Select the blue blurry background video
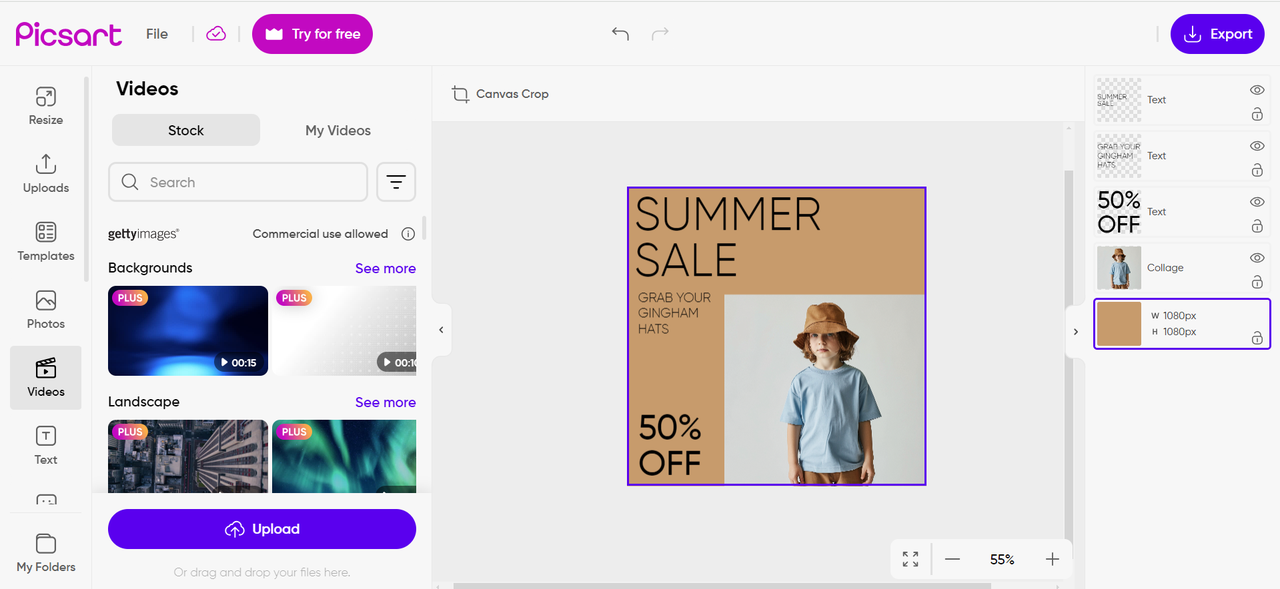Viewport: 1280px width, 589px height. [188, 331]
